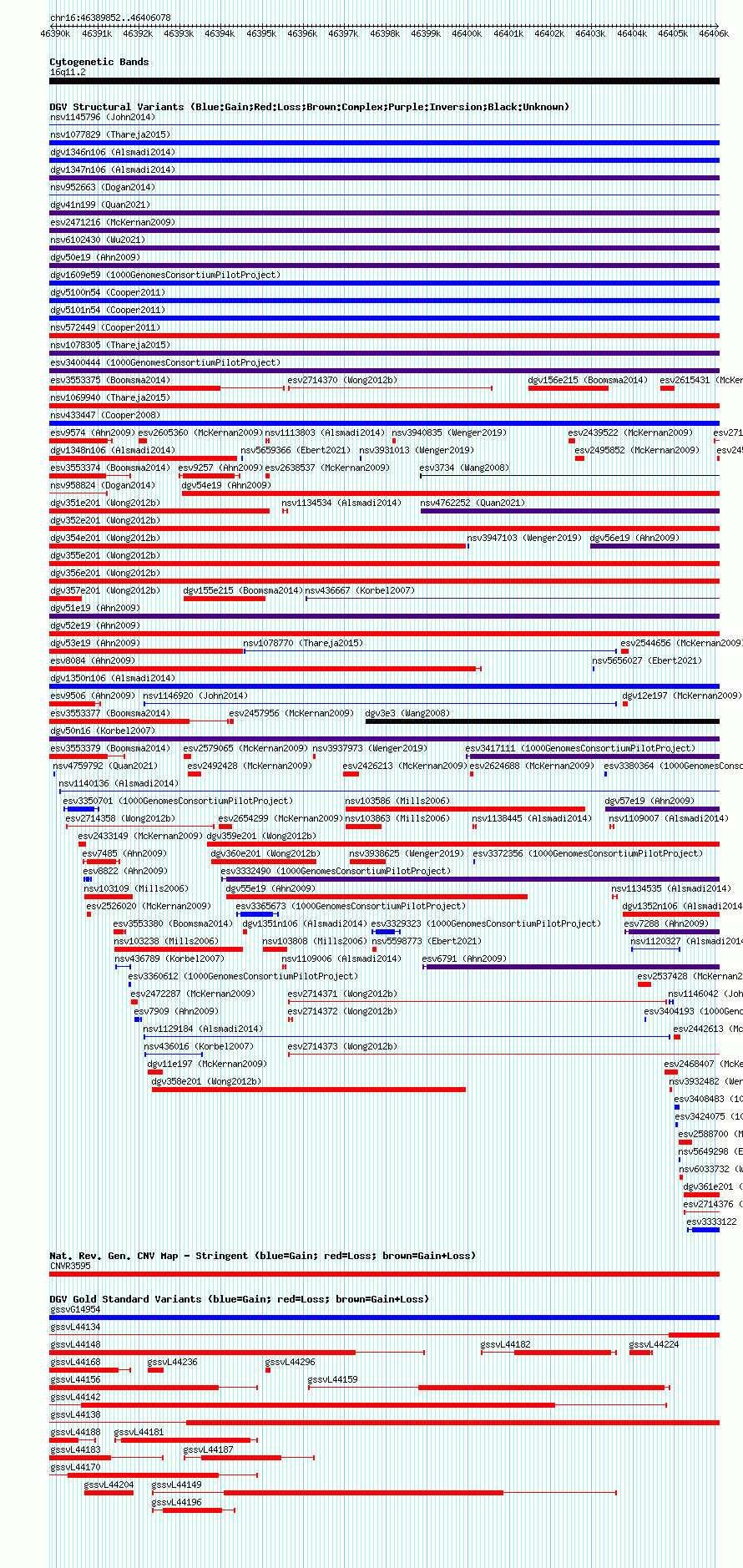Click the black dgv3e3 (Wang2008) unknown-type bar
Image resolution: width=743 pixels, height=1568 pixels.
[542, 721]
